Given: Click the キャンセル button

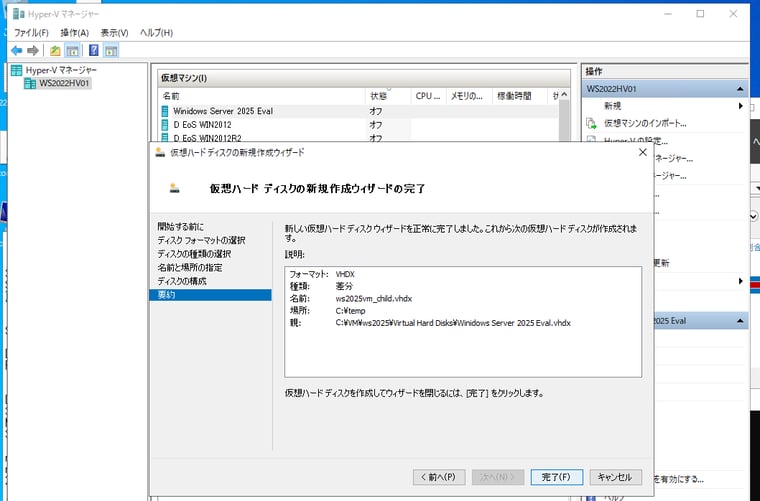Looking at the screenshot, I should click(616, 477).
